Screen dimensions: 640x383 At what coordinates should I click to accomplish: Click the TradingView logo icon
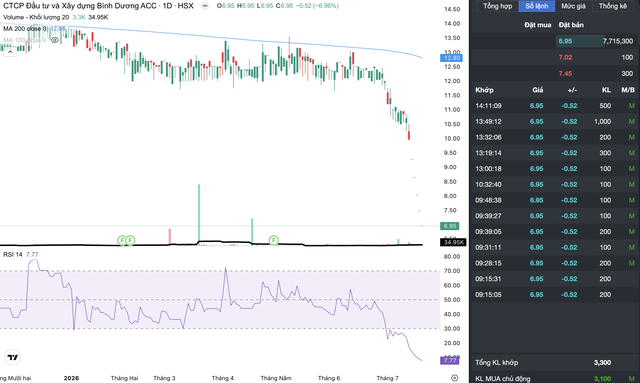[x=13, y=357]
